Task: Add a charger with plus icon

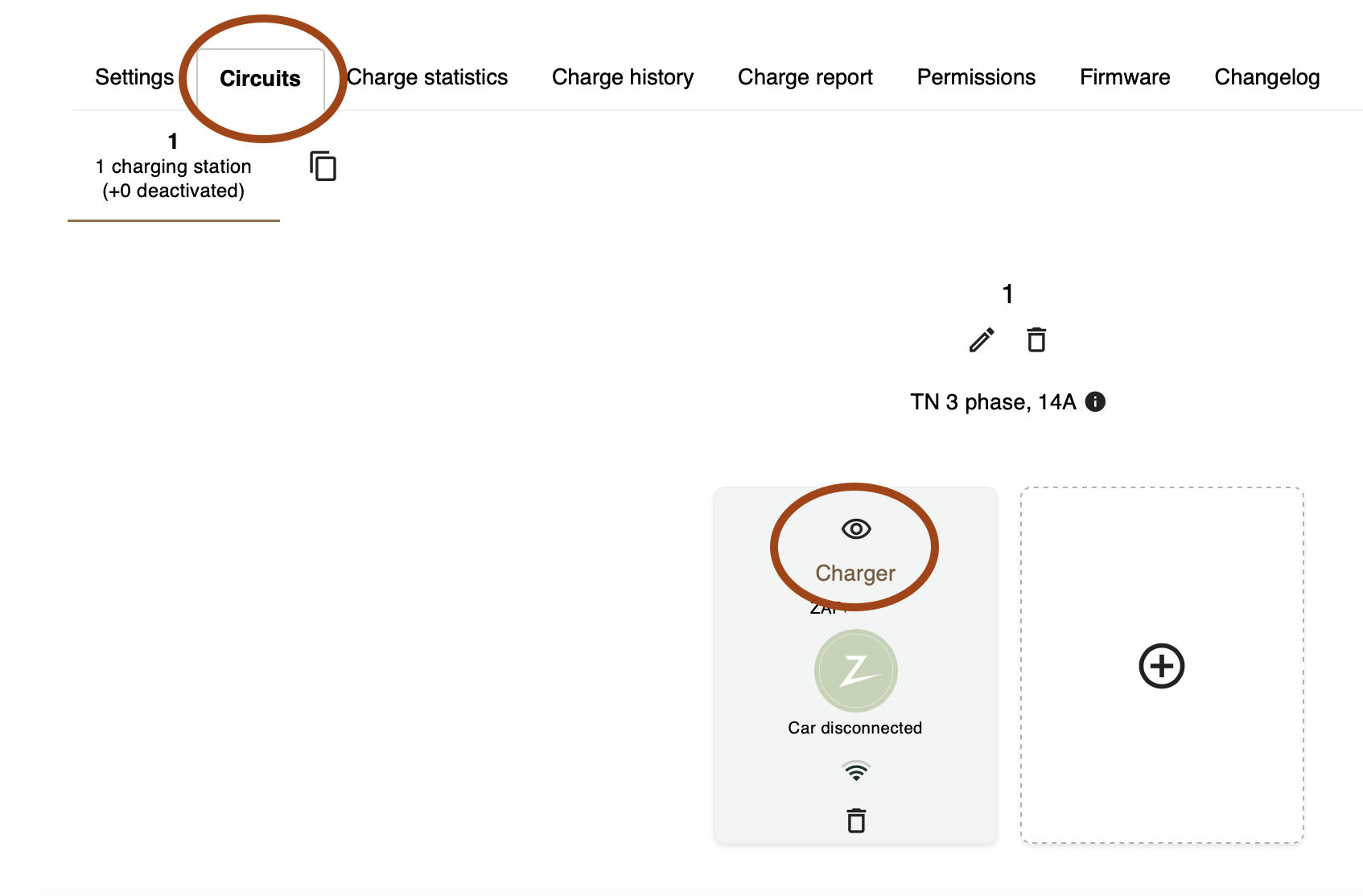Action: (x=1162, y=666)
